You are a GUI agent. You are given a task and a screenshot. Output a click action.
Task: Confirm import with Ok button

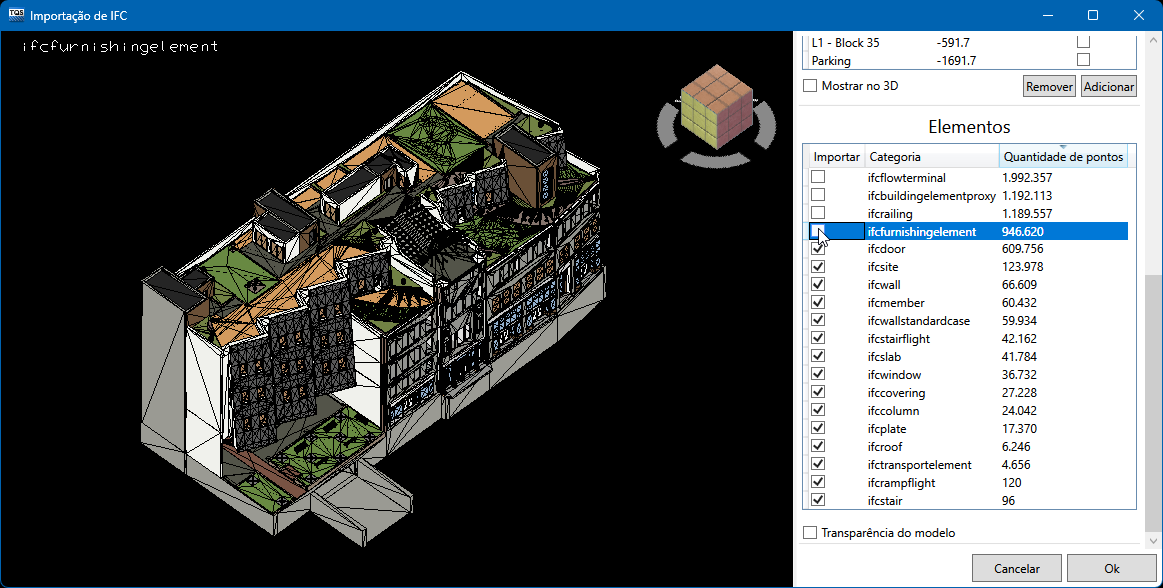point(1111,568)
